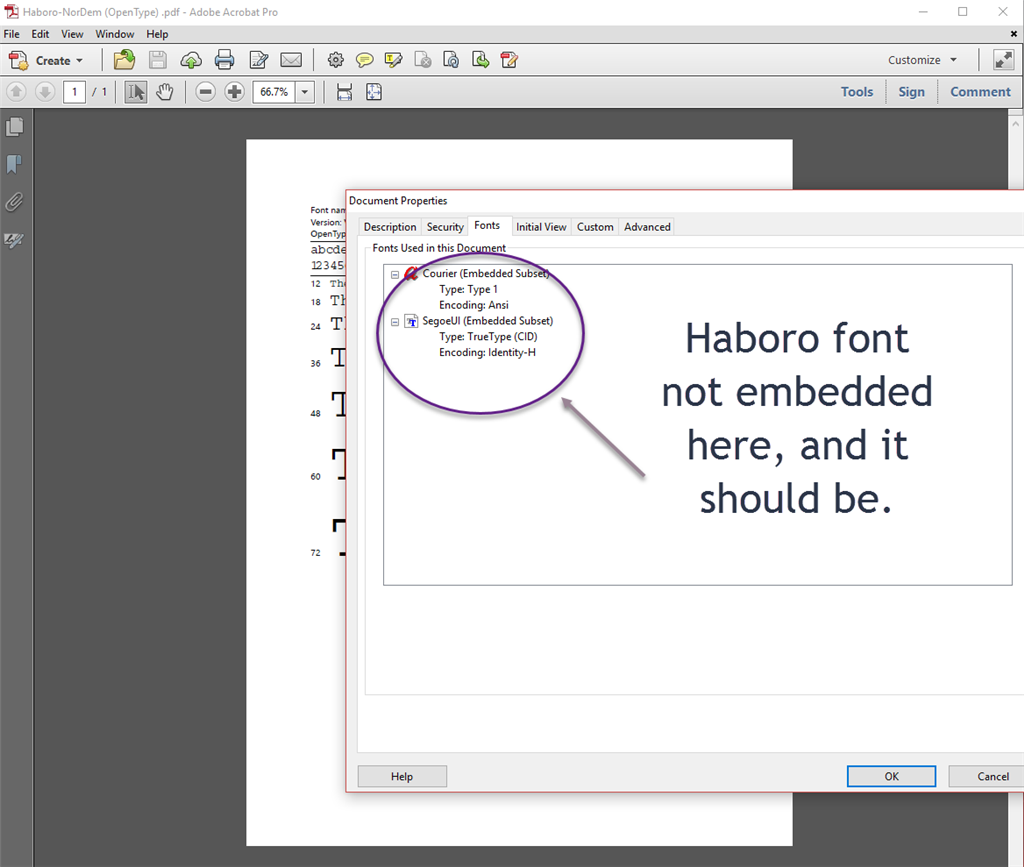Close the document with menu bar X

click(1014, 34)
